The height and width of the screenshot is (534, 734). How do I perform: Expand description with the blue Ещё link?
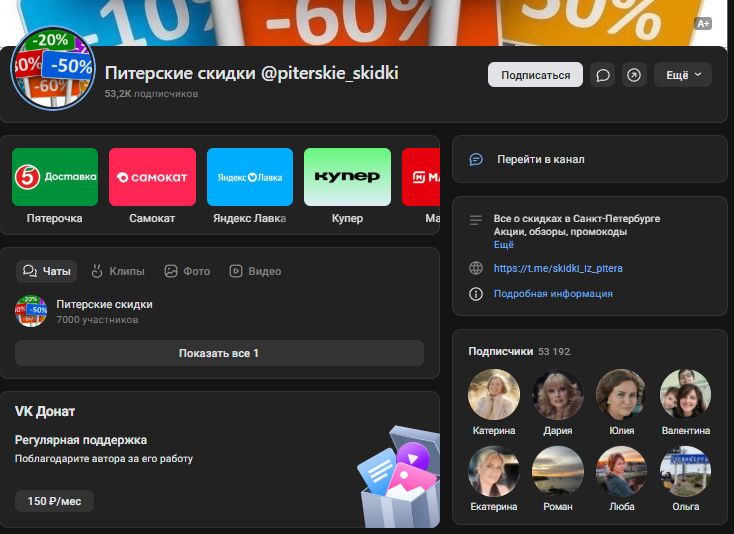[504, 244]
